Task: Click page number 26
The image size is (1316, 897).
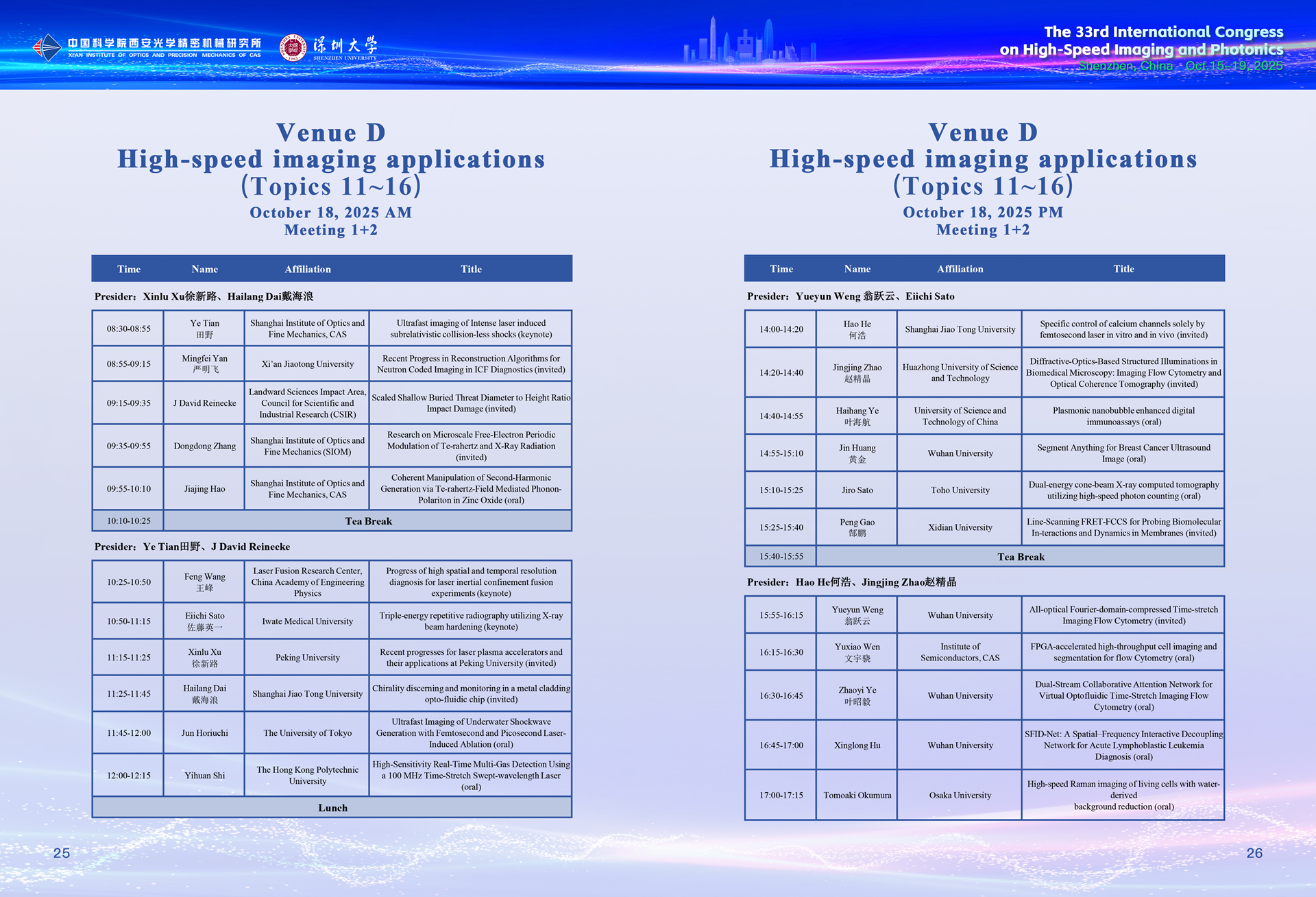Action: pos(1254,853)
